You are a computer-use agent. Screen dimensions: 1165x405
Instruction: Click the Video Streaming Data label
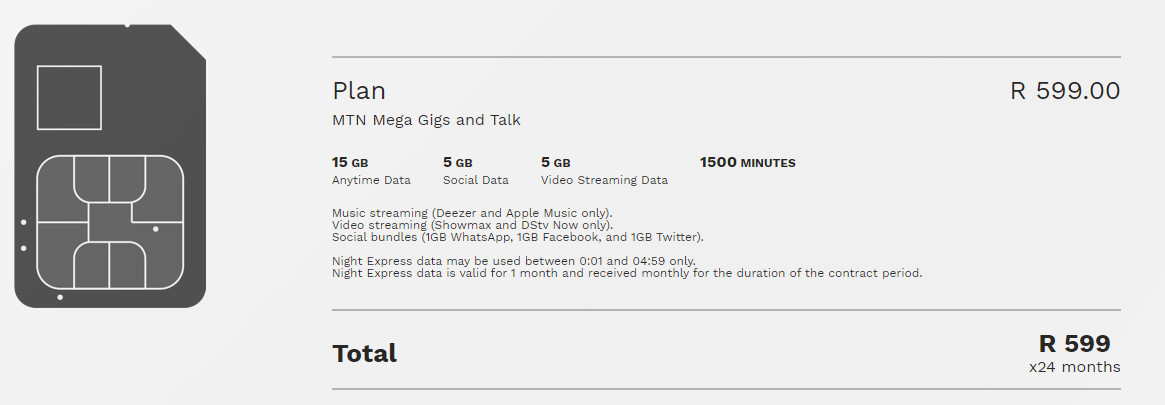pos(604,180)
